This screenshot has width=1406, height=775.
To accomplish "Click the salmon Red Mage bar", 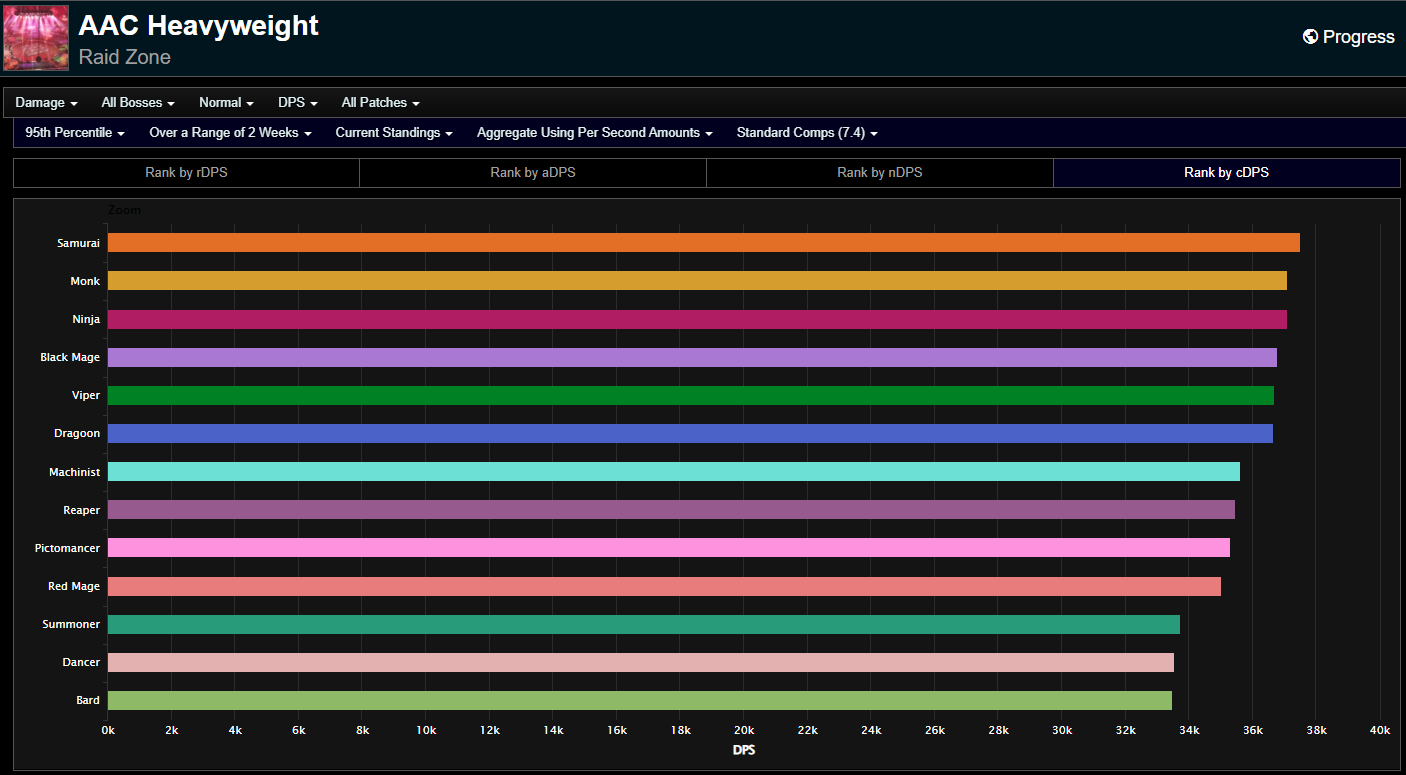I will pyautogui.click(x=664, y=586).
